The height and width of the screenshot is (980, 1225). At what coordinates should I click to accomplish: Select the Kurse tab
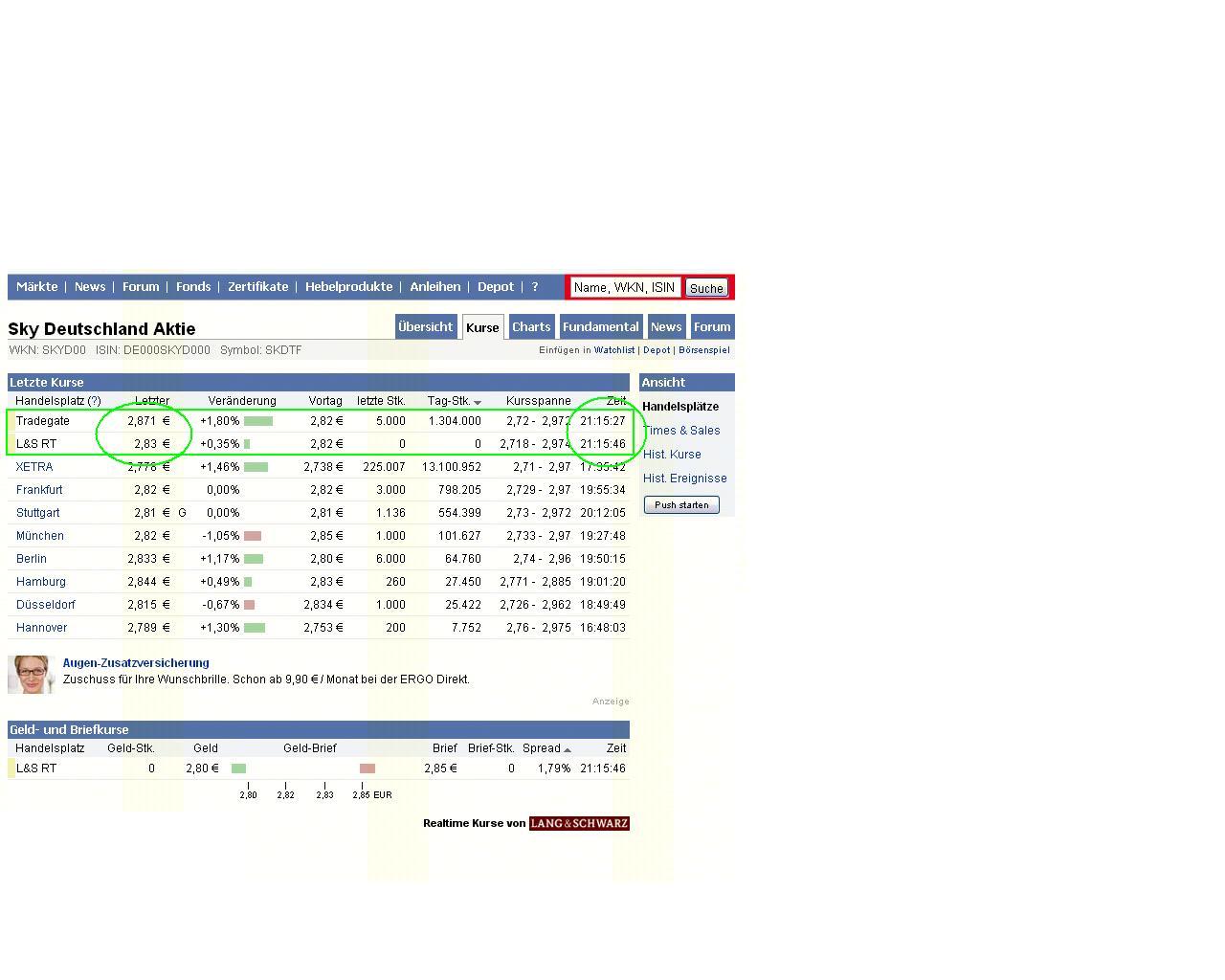(x=482, y=327)
